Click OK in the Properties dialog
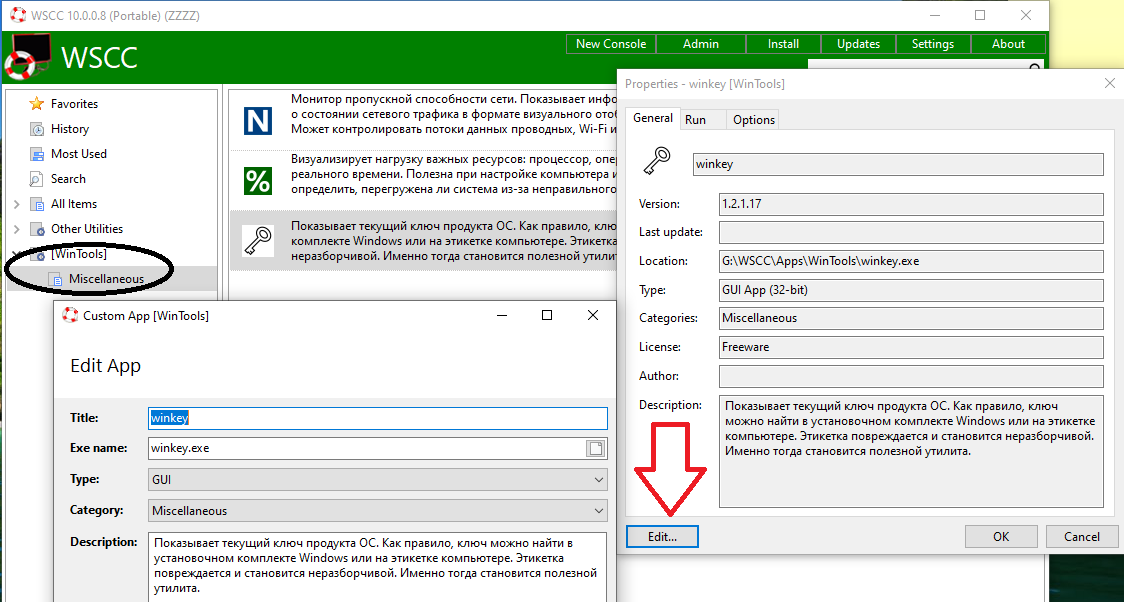This screenshot has width=1124, height=602. point(1001,536)
